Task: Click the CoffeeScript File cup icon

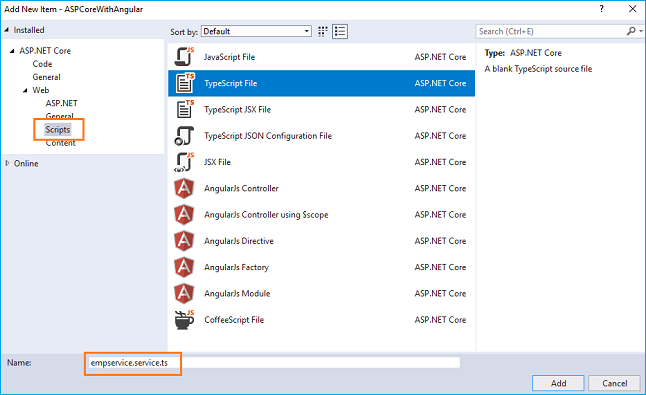Action: (x=184, y=320)
